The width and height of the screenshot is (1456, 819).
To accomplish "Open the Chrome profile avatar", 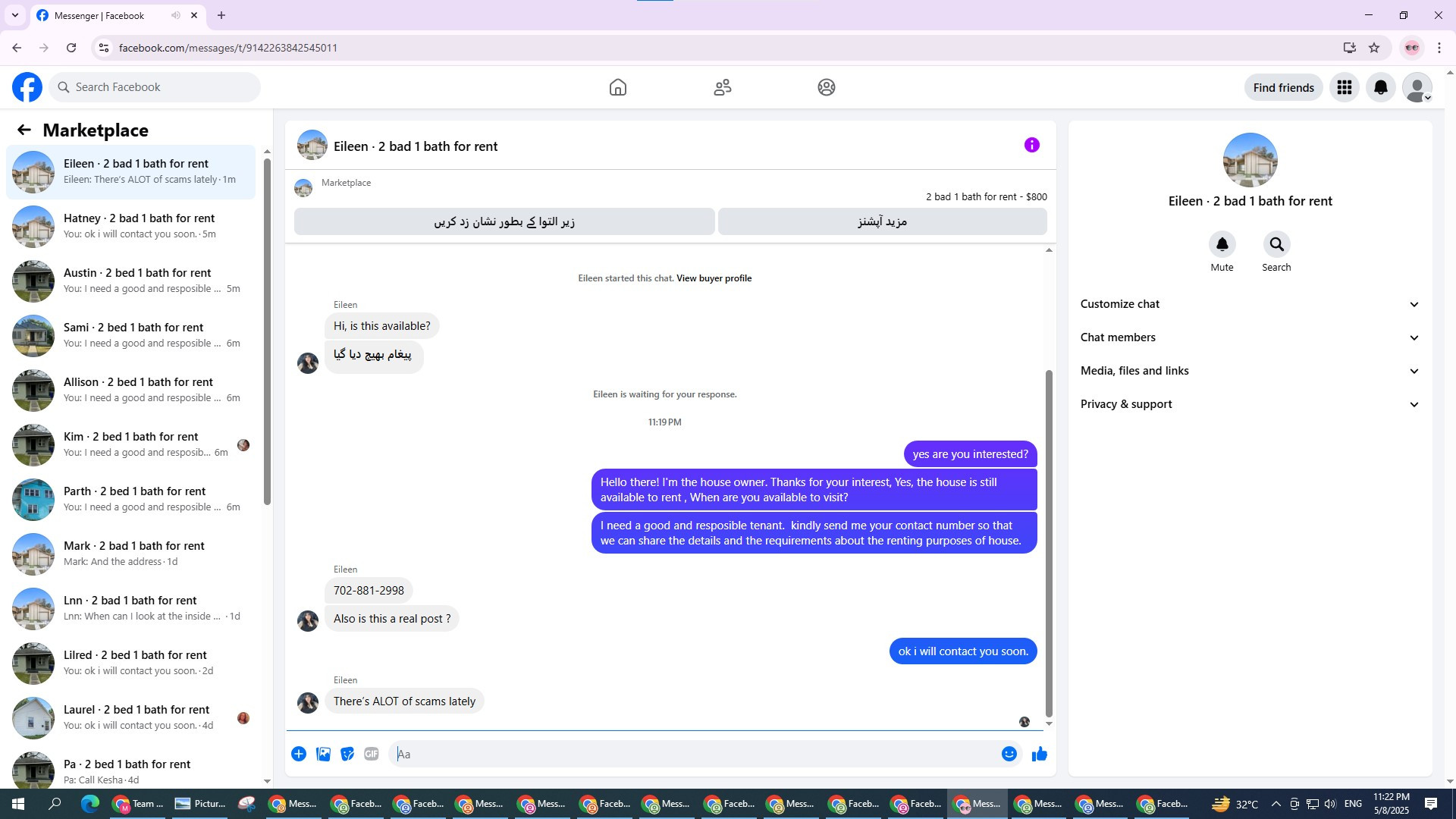I will point(1412,48).
